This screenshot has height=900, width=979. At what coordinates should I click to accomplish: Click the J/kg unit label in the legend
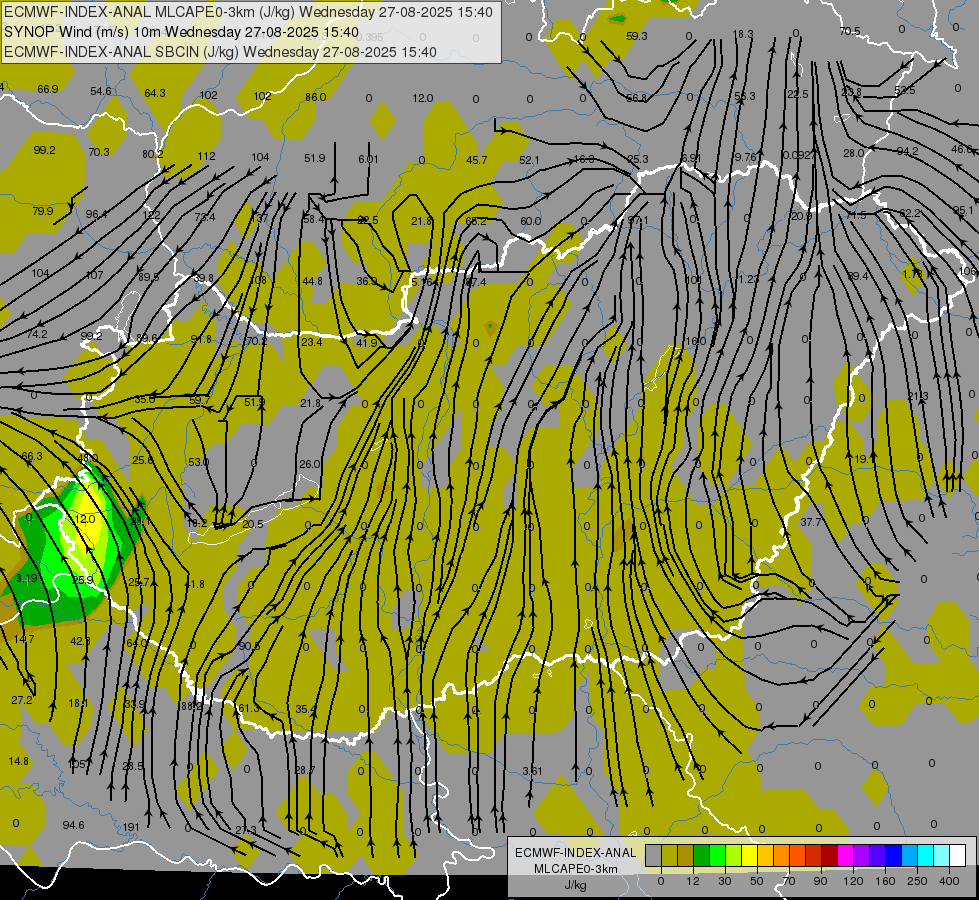pyautogui.click(x=575, y=885)
